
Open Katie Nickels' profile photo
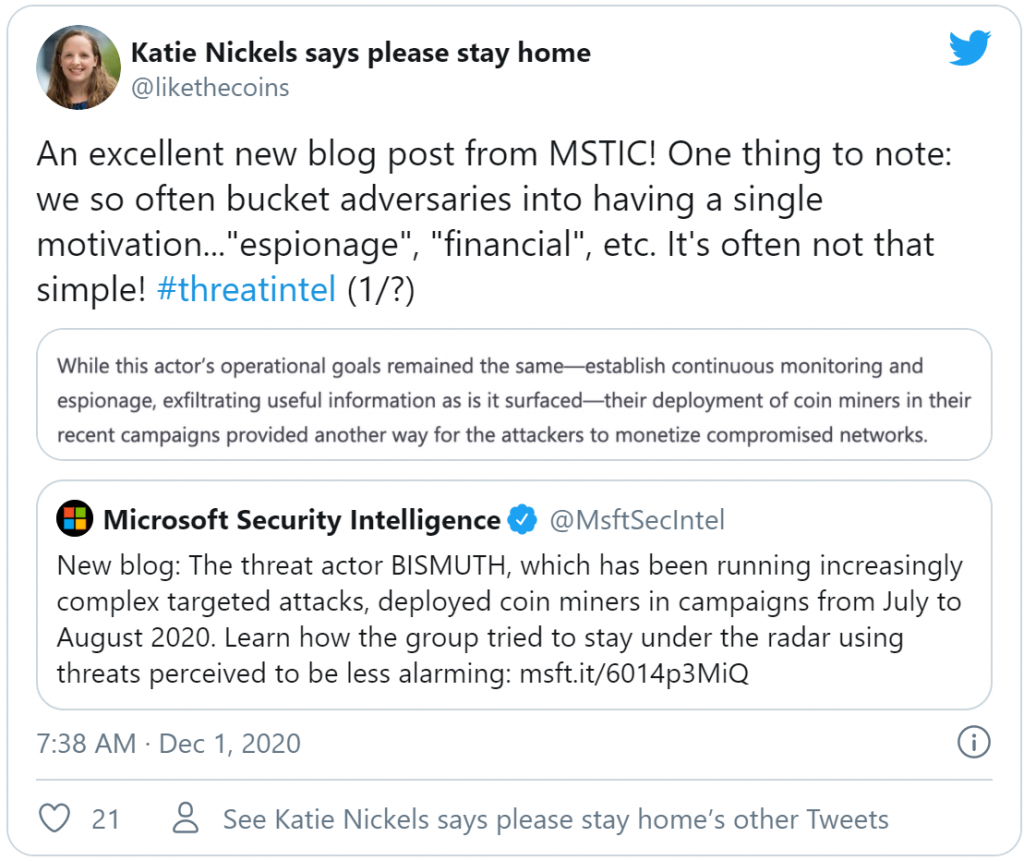tap(78, 68)
